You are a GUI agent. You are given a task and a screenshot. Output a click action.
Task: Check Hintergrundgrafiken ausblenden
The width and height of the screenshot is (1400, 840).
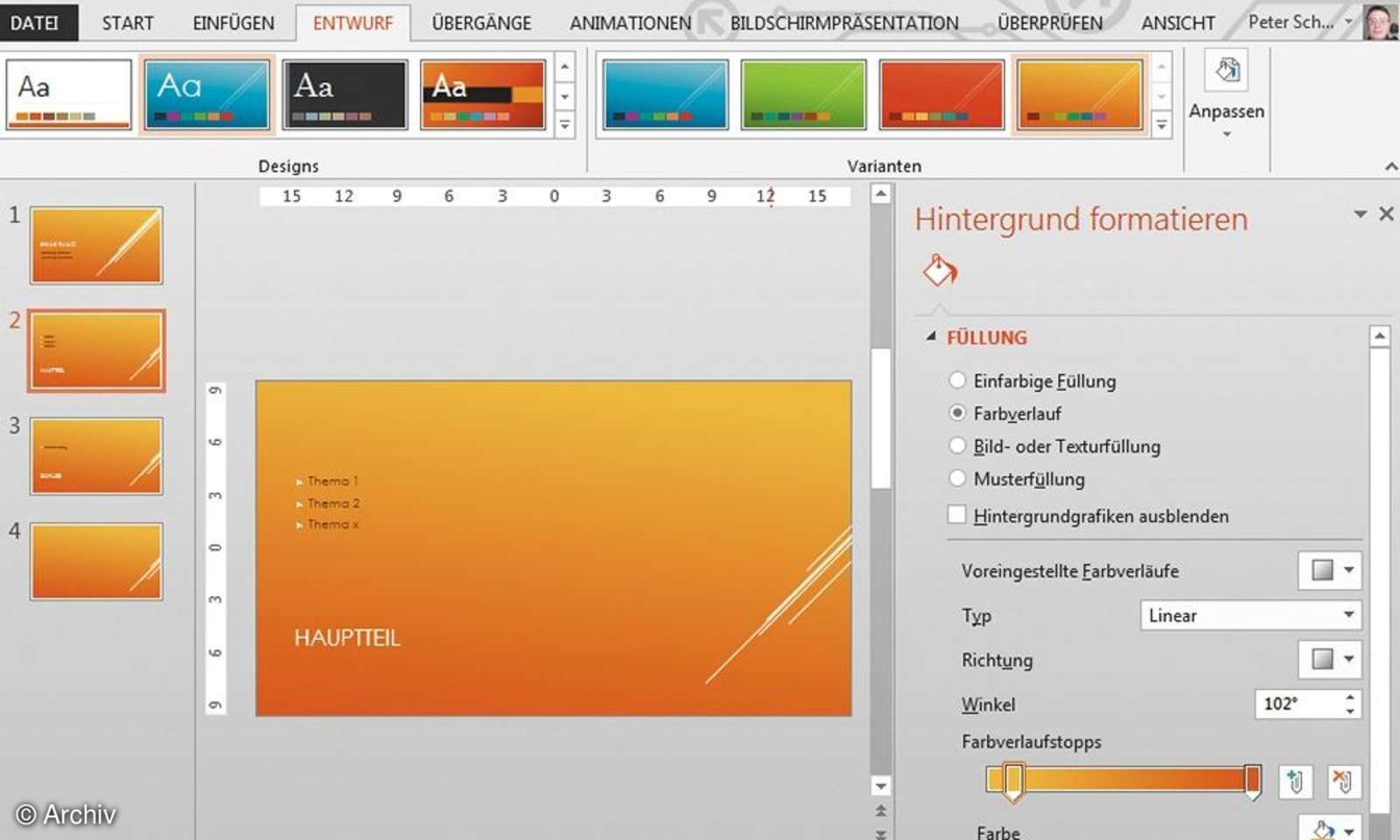click(x=956, y=514)
